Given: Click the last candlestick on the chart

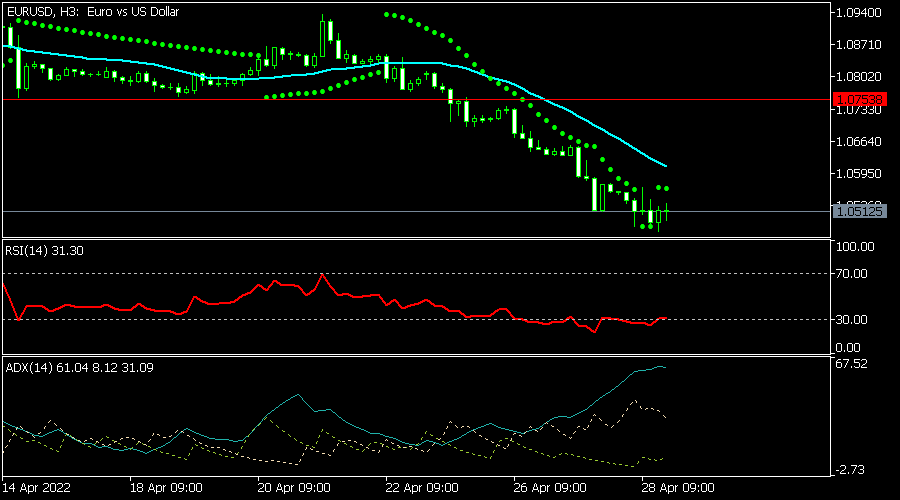Looking at the screenshot, I should [x=666, y=212].
